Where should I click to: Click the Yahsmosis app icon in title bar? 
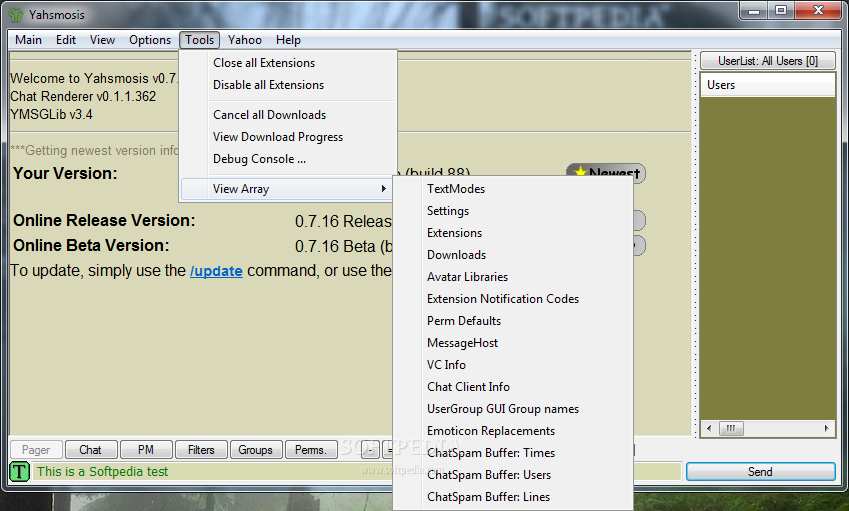tap(16, 15)
